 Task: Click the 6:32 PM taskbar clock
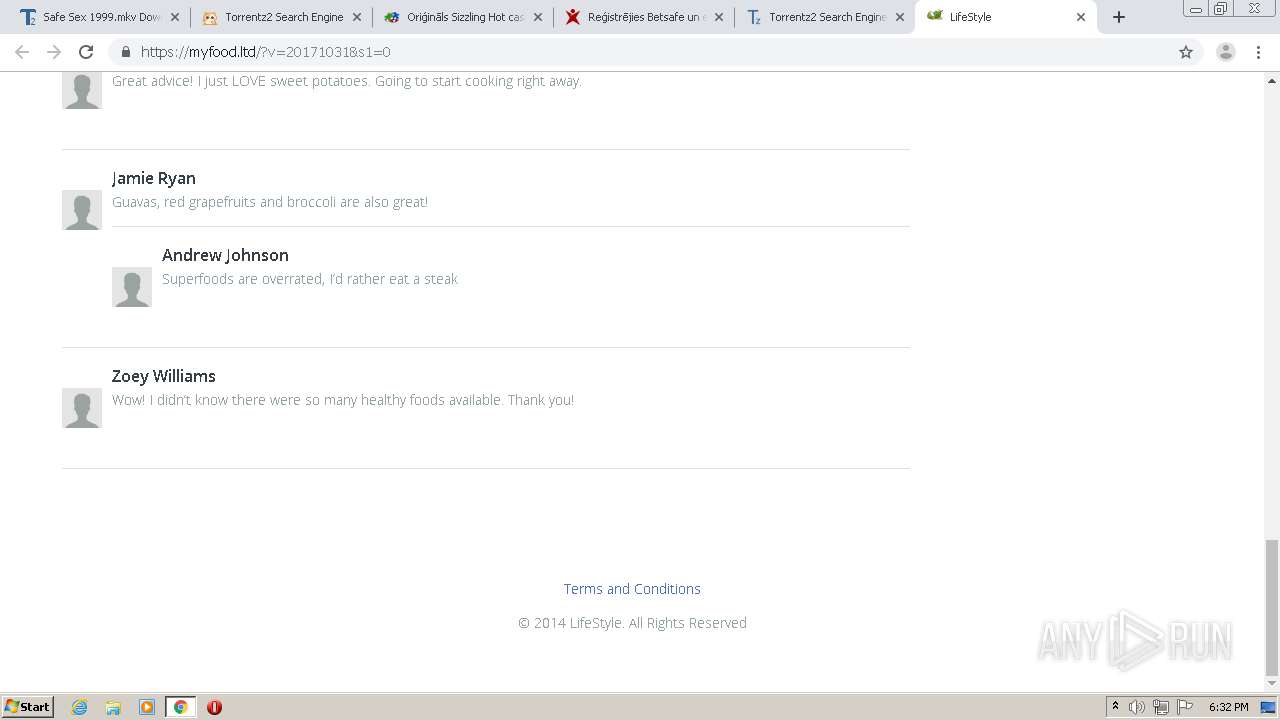click(x=1228, y=707)
